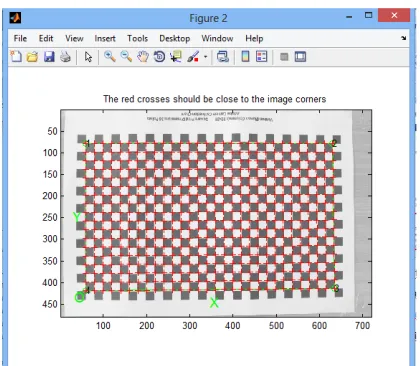This screenshot has height=366, width=420.
Task: Save the figure with the floppy disk icon
Action: (x=49, y=57)
